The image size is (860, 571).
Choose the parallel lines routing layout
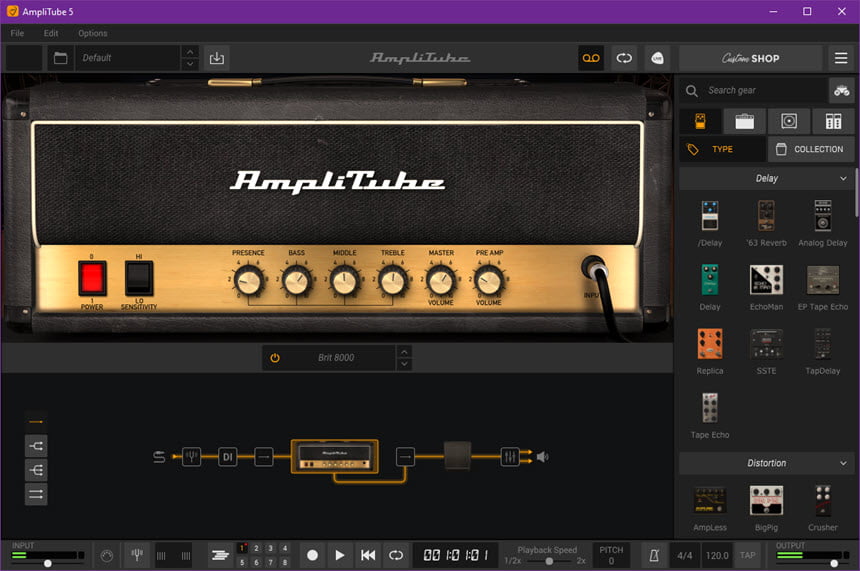pos(36,494)
